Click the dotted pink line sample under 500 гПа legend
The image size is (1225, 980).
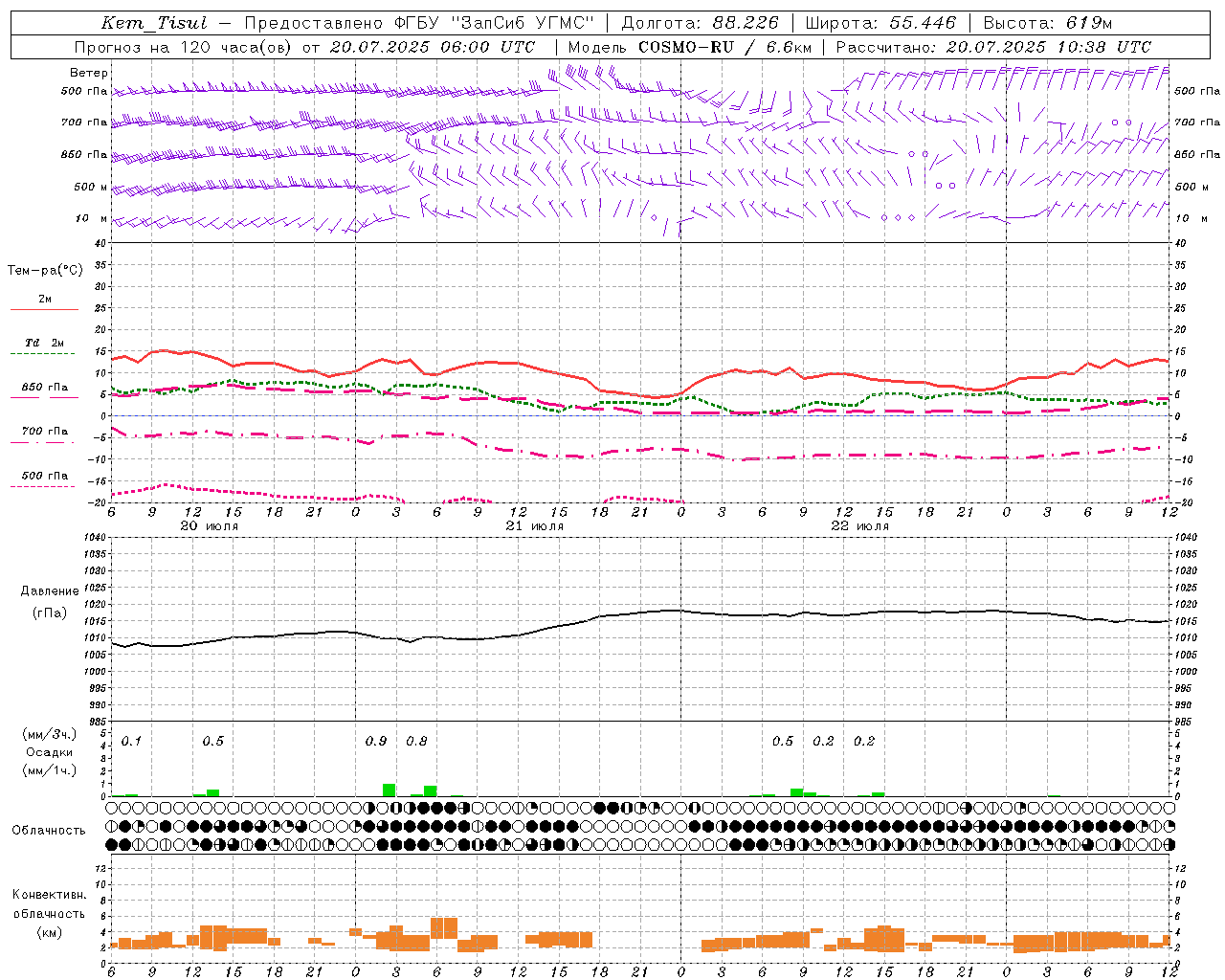pos(44,487)
